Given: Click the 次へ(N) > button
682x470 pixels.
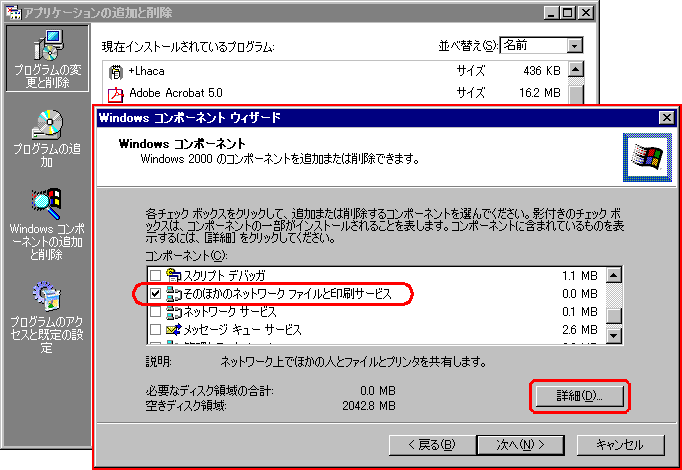Looking at the screenshot, I should click(520, 445).
